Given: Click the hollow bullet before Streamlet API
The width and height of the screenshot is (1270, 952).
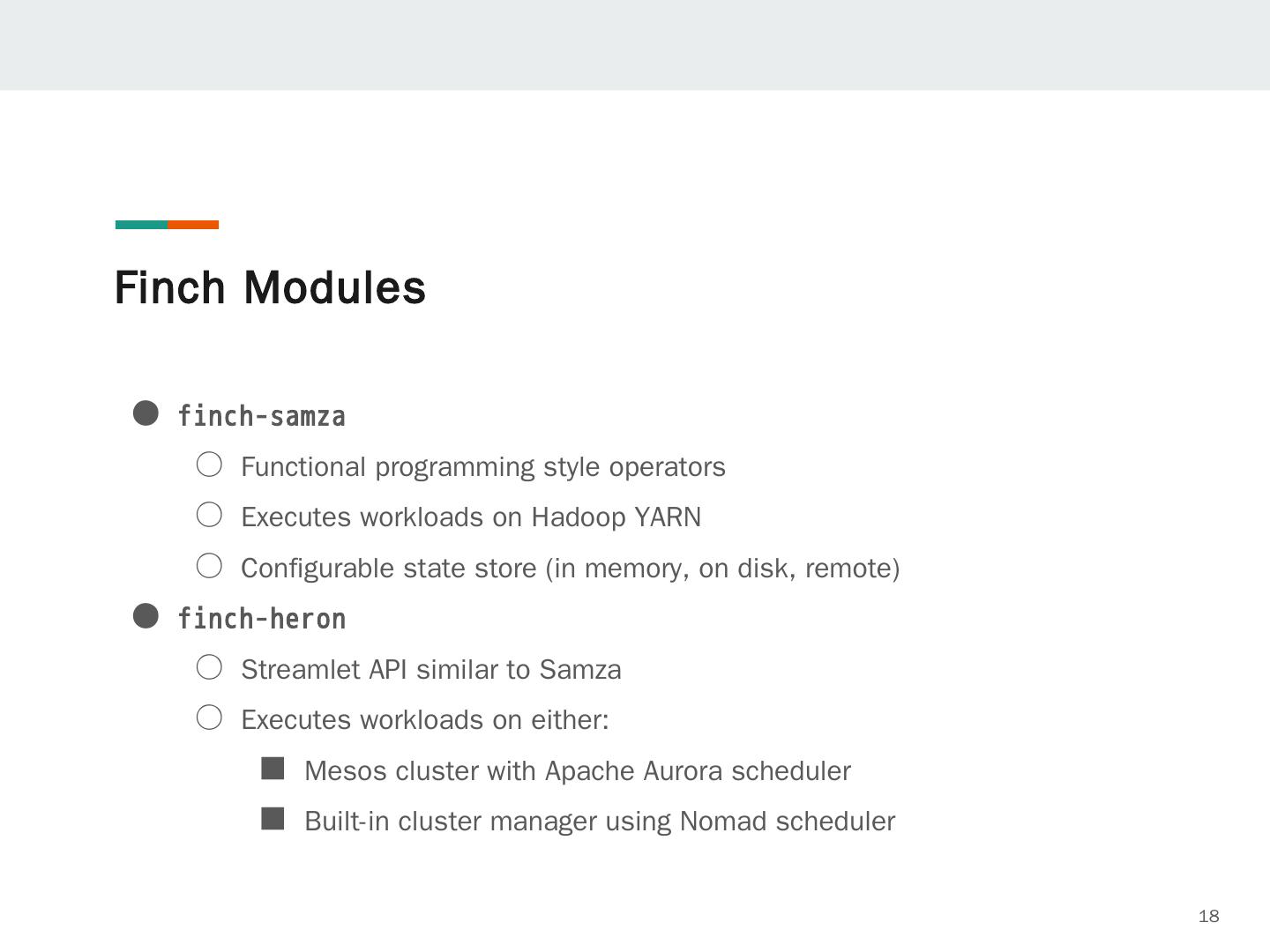Looking at the screenshot, I should point(209,667).
